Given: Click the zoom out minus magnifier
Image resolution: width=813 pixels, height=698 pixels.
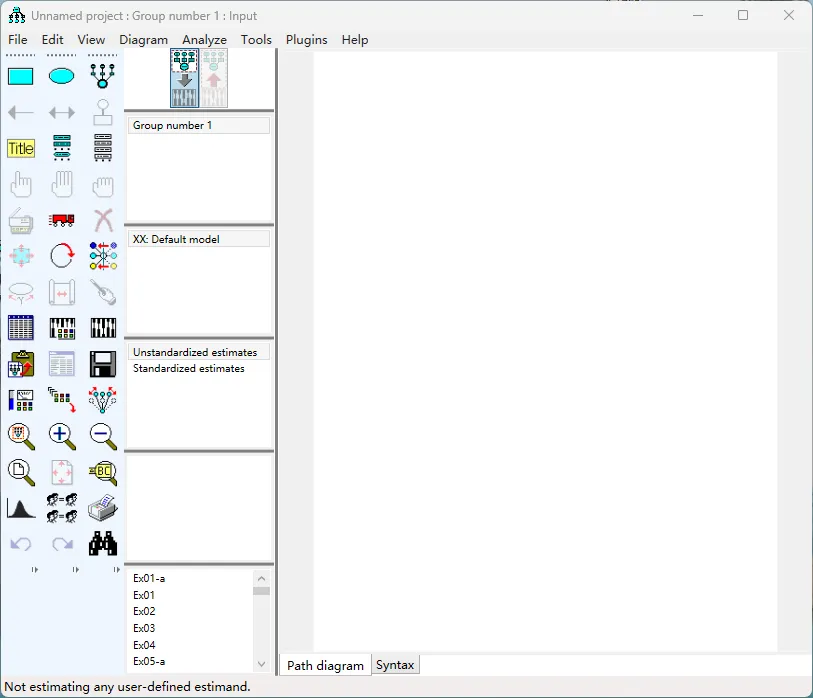Looking at the screenshot, I should tap(103, 437).
